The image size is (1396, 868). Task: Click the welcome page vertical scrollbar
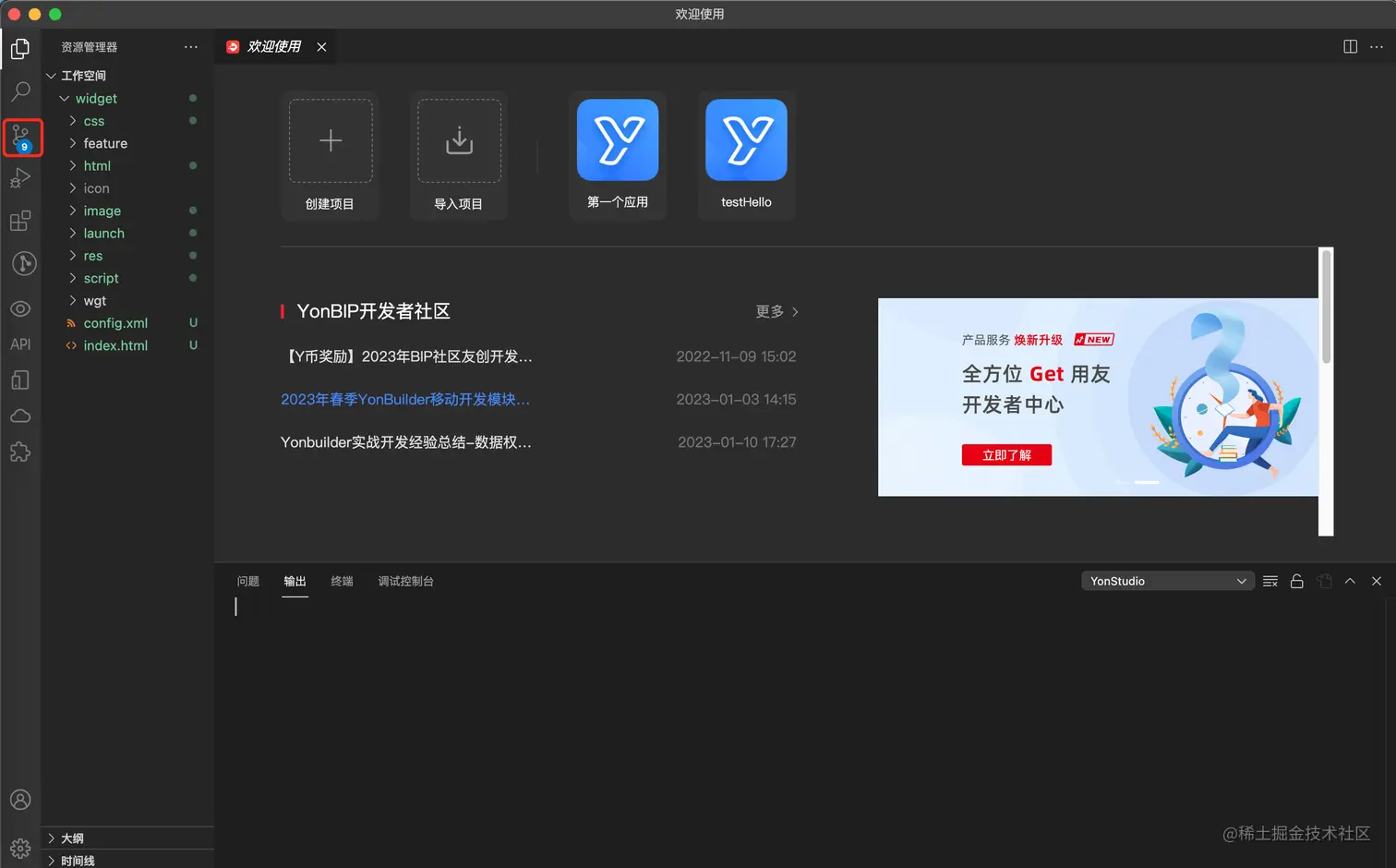(1326, 392)
